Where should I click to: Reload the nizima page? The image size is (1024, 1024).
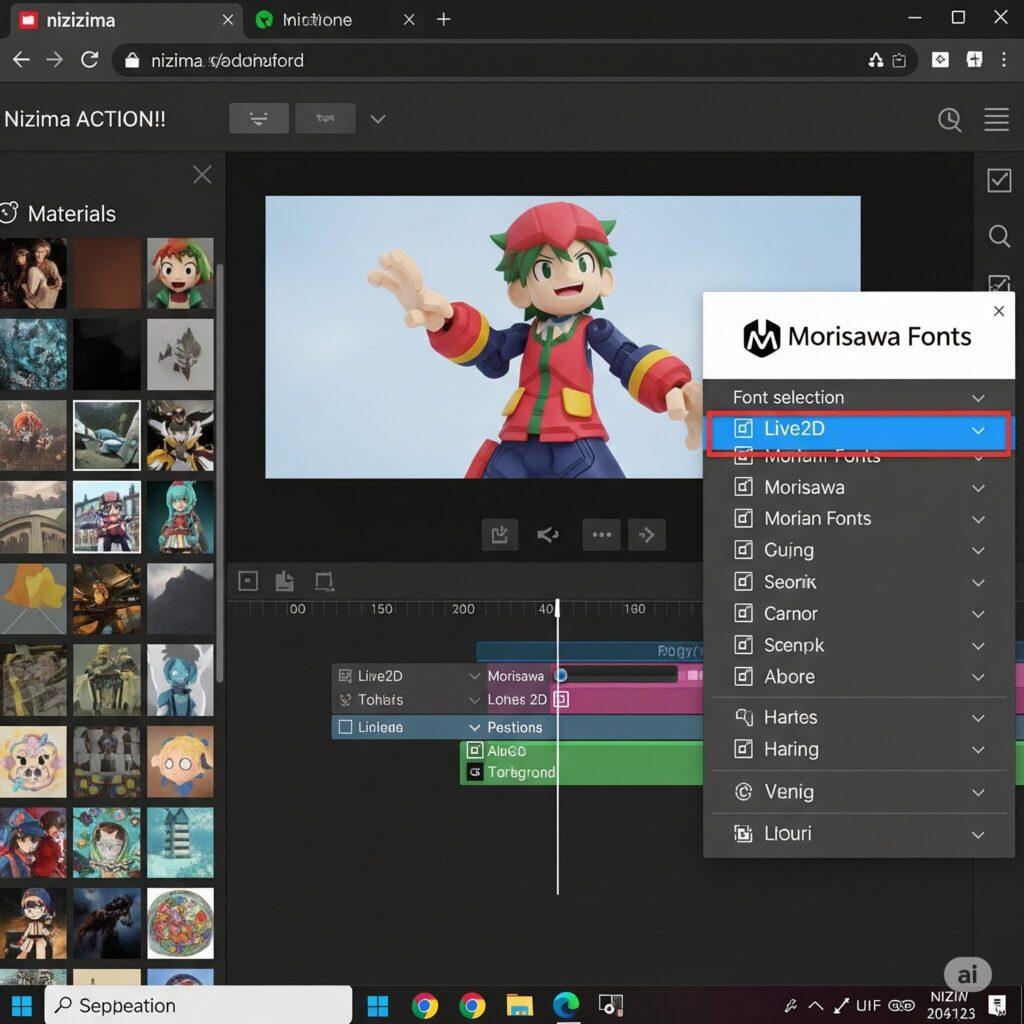point(89,60)
